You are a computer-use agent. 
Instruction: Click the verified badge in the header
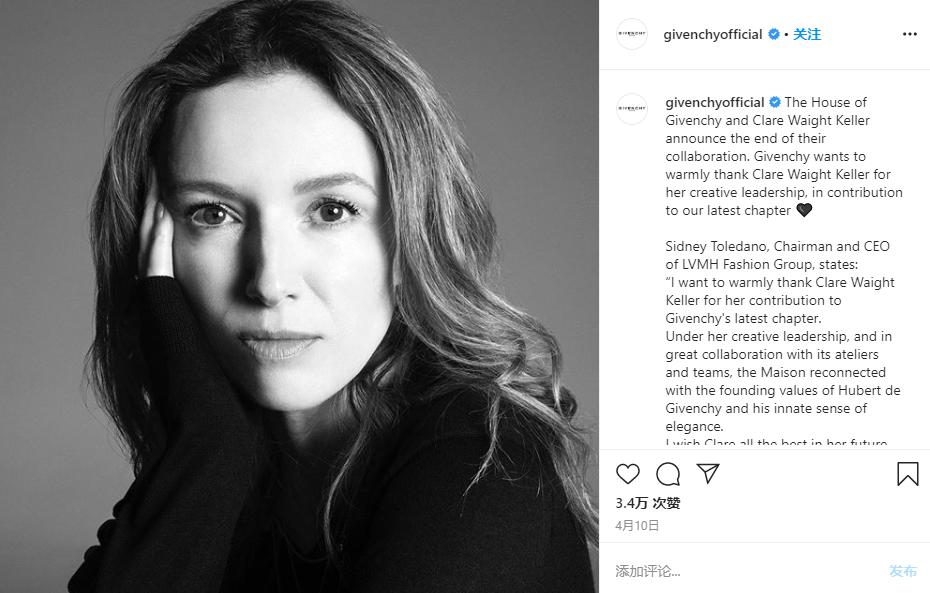point(773,34)
